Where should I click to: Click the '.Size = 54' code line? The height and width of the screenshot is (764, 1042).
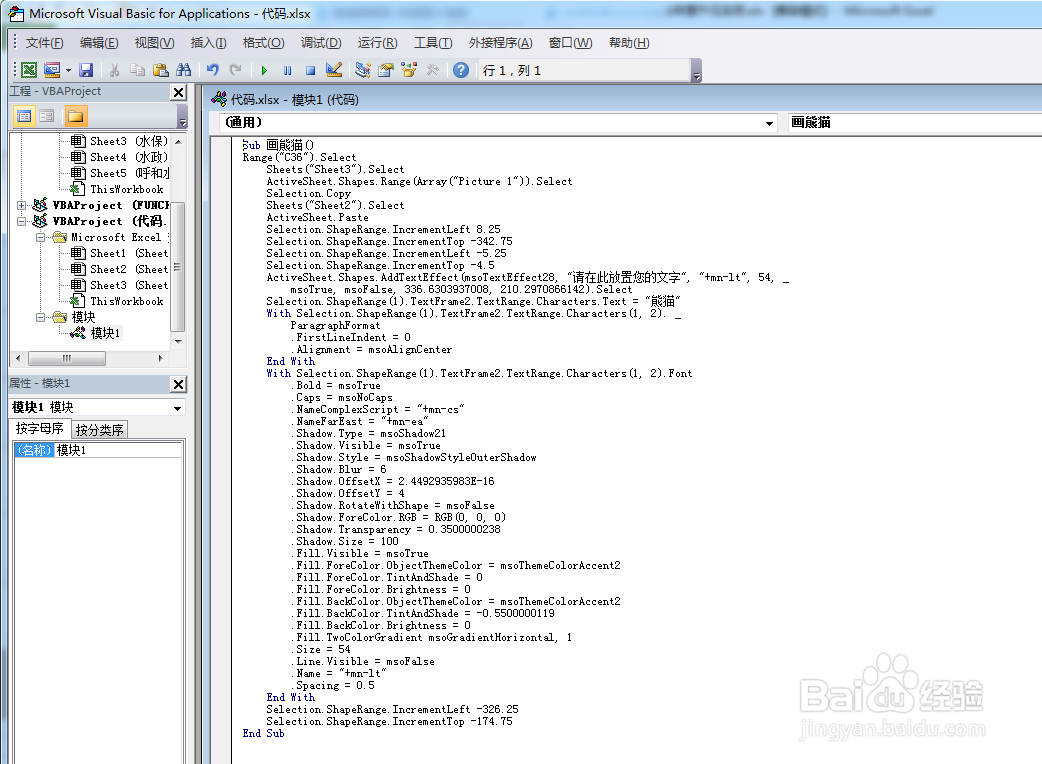pos(320,649)
